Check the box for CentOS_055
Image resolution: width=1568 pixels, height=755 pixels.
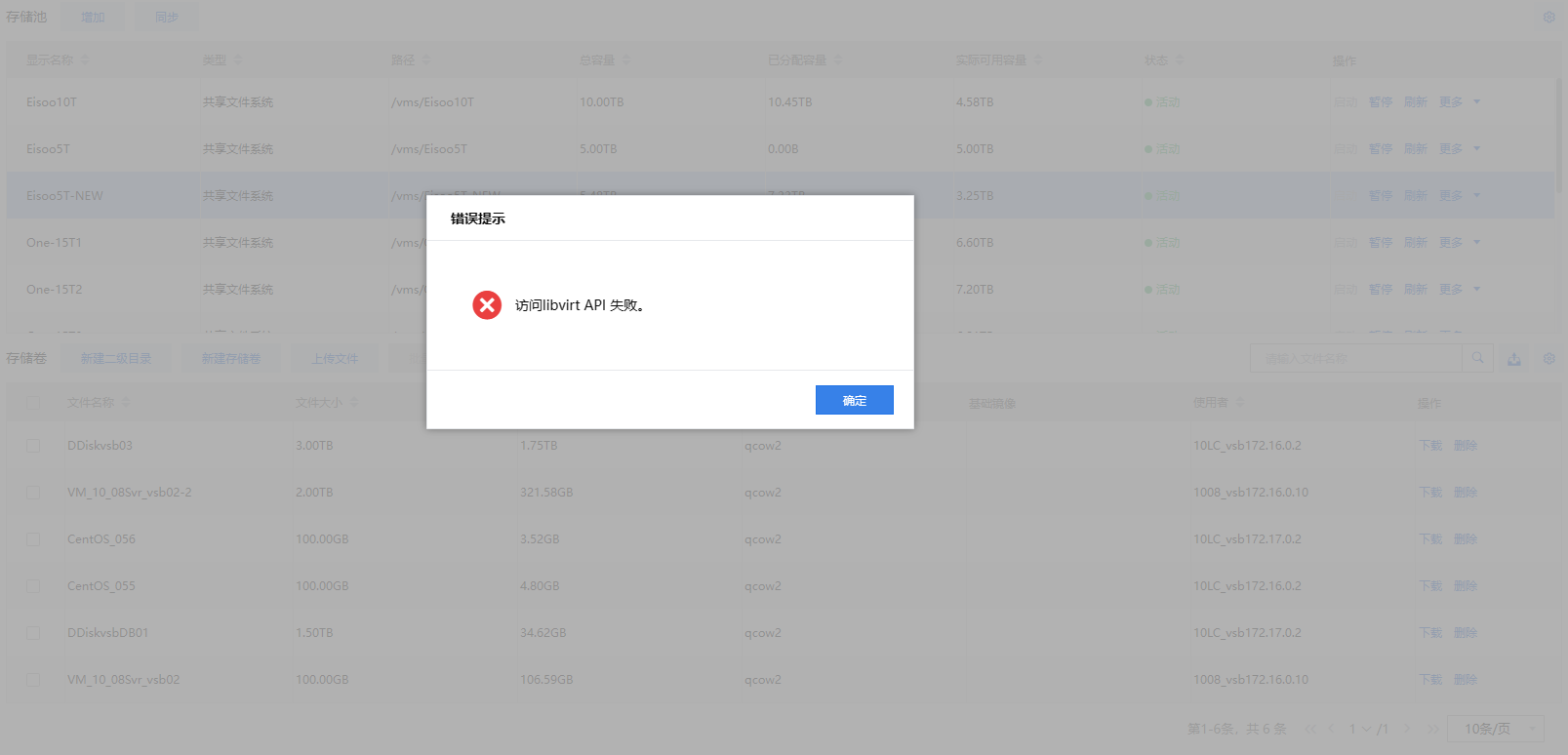(33, 586)
